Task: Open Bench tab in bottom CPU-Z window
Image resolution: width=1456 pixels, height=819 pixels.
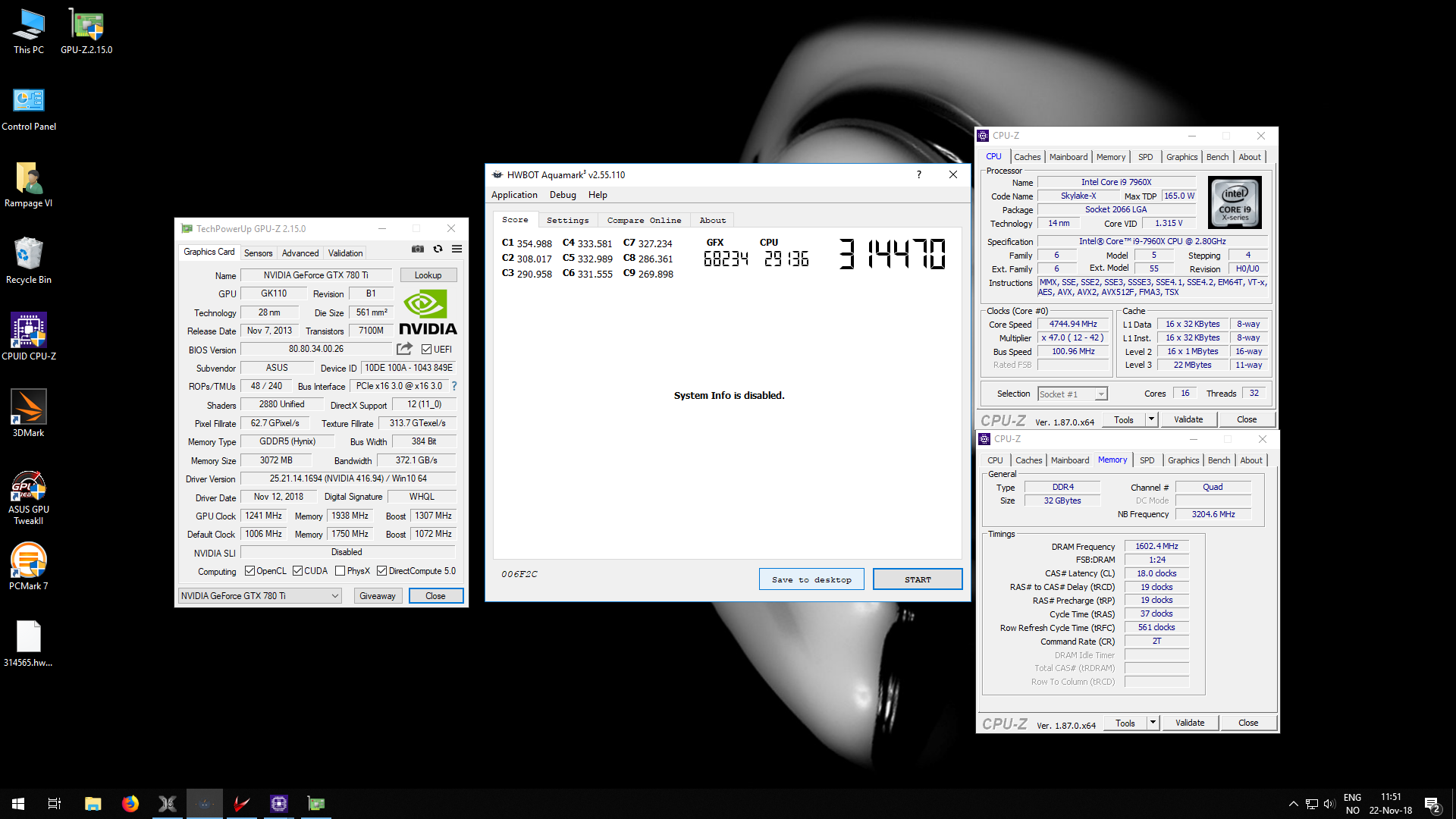Action: (x=1219, y=460)
